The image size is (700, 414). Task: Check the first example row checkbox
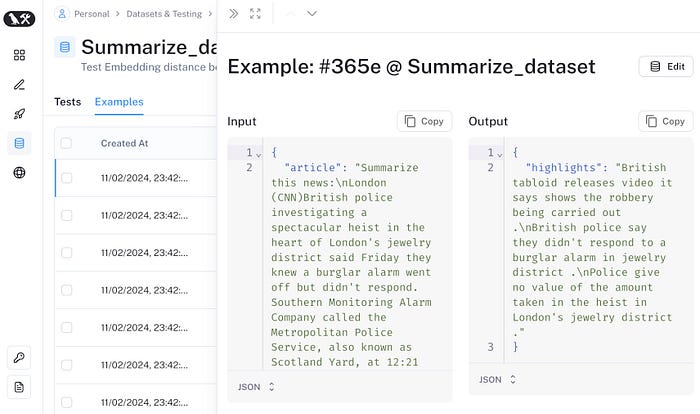click(x=67, y=178)
